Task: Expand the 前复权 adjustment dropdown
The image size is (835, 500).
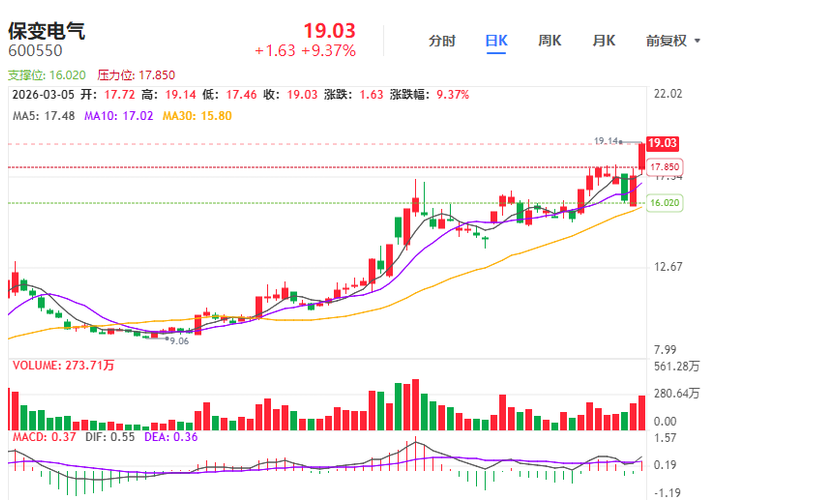Action: pyautogui.click(x=673, y=41)
